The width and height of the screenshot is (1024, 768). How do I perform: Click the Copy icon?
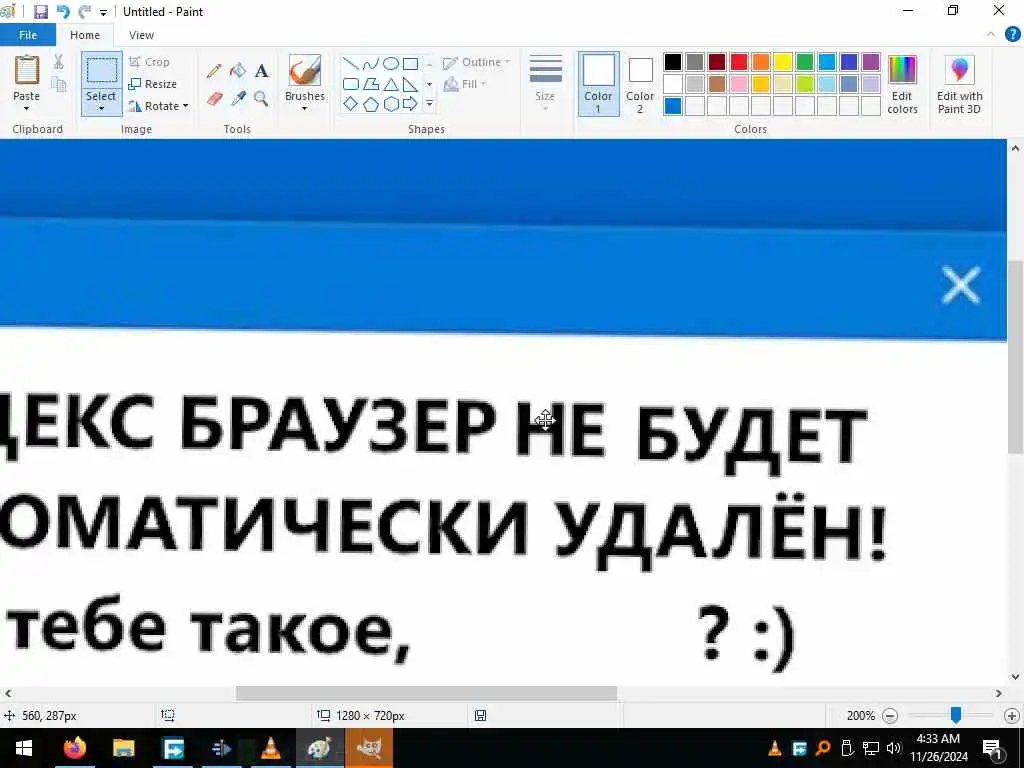pos(58,84)
